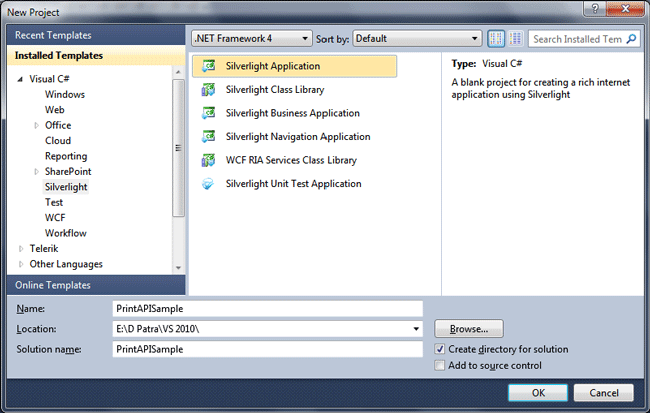650x413 pixels.
Task: Click the tree scrollbar up arrow
Action: tap(178, 72)
